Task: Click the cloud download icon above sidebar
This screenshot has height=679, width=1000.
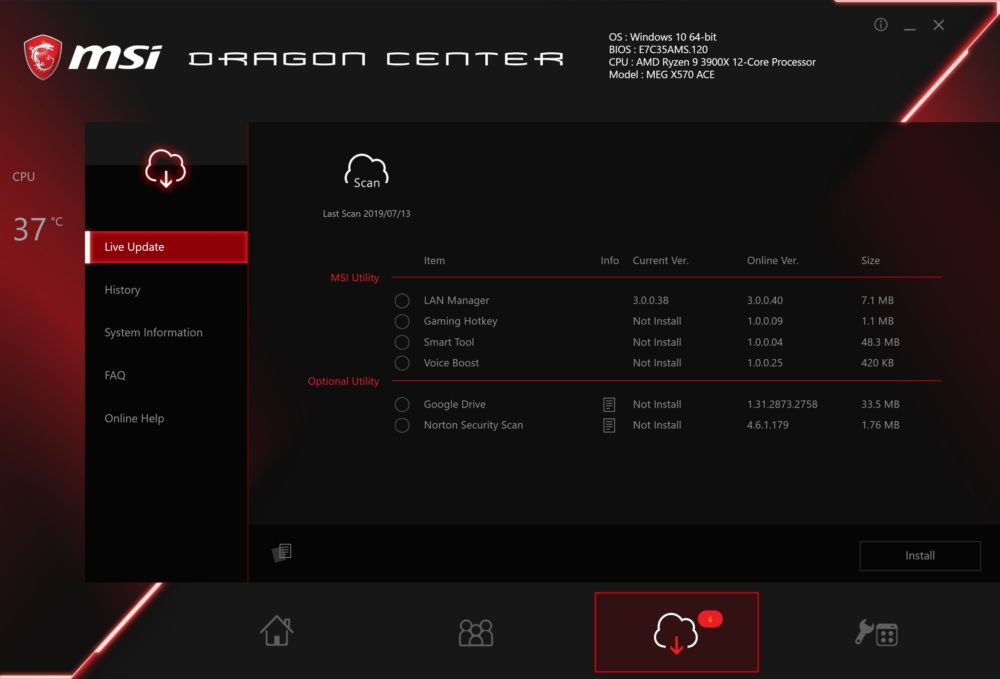Action: click(166, 168)
